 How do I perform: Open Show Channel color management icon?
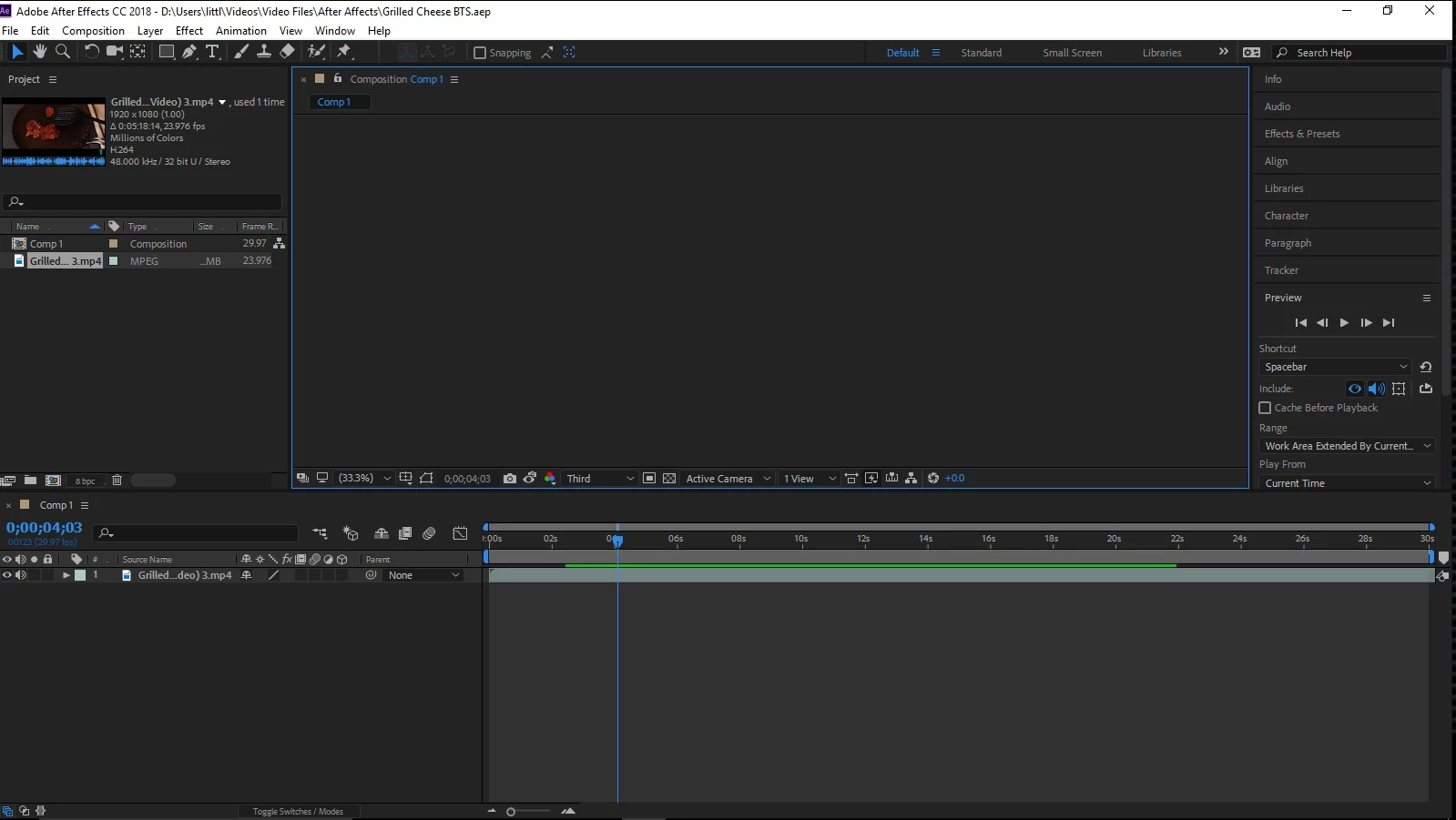(550, 479)
